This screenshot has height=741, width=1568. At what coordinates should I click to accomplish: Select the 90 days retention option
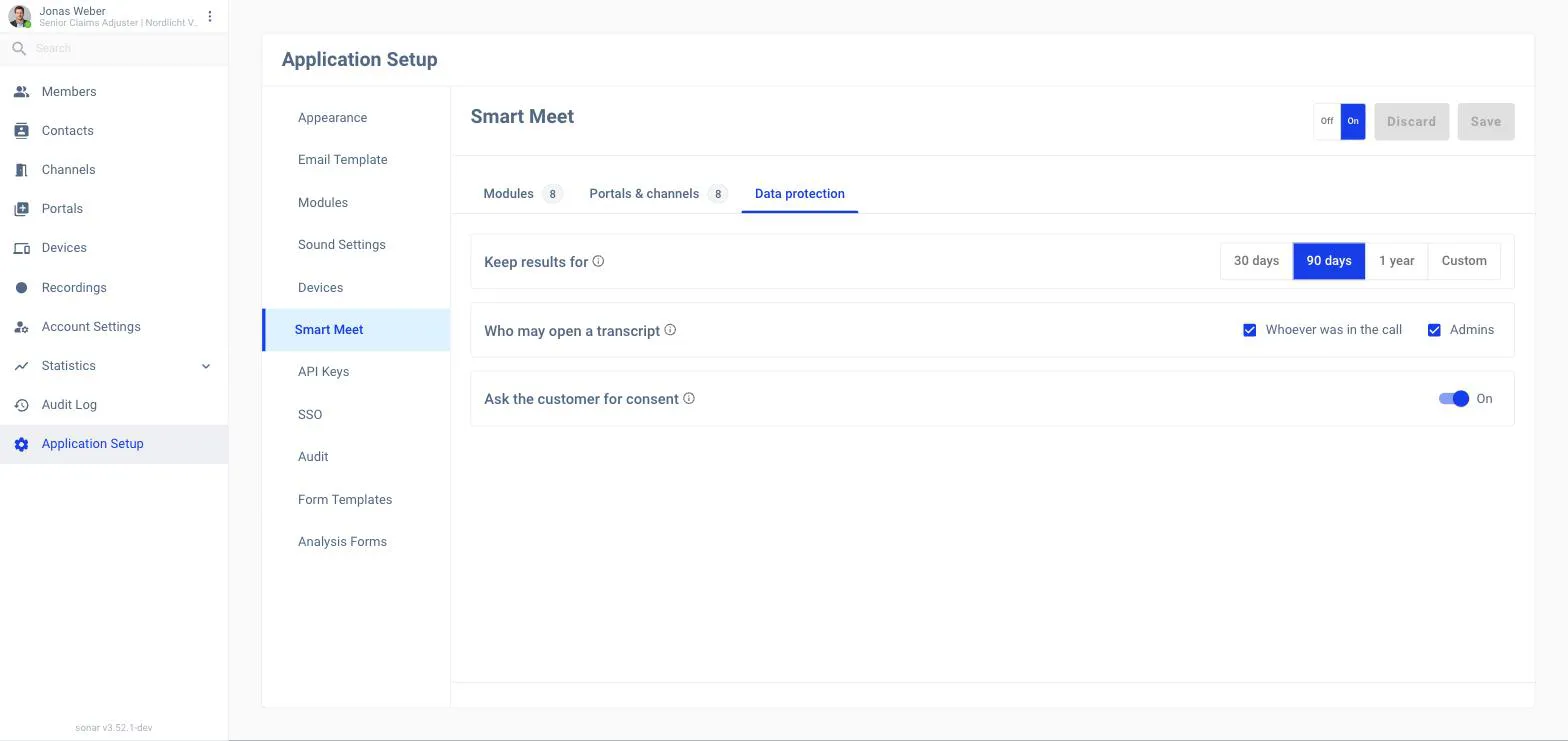coord(1329,261)
